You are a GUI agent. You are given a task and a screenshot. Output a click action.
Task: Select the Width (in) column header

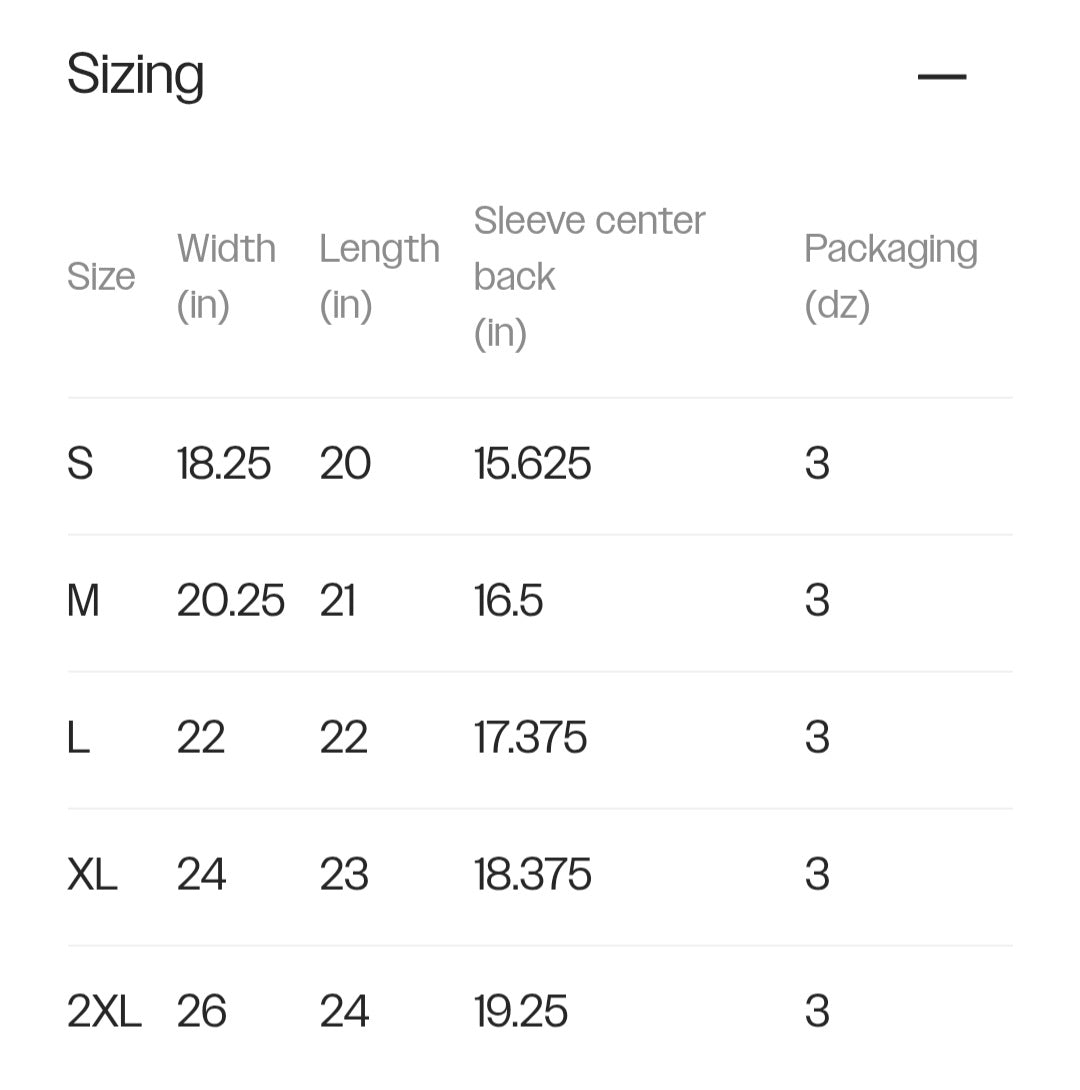tap(226, 277)
